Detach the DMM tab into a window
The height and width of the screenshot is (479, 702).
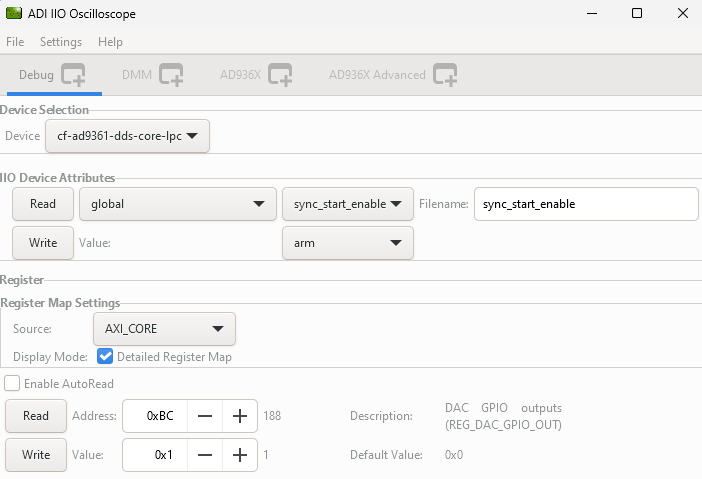[171, 75]
